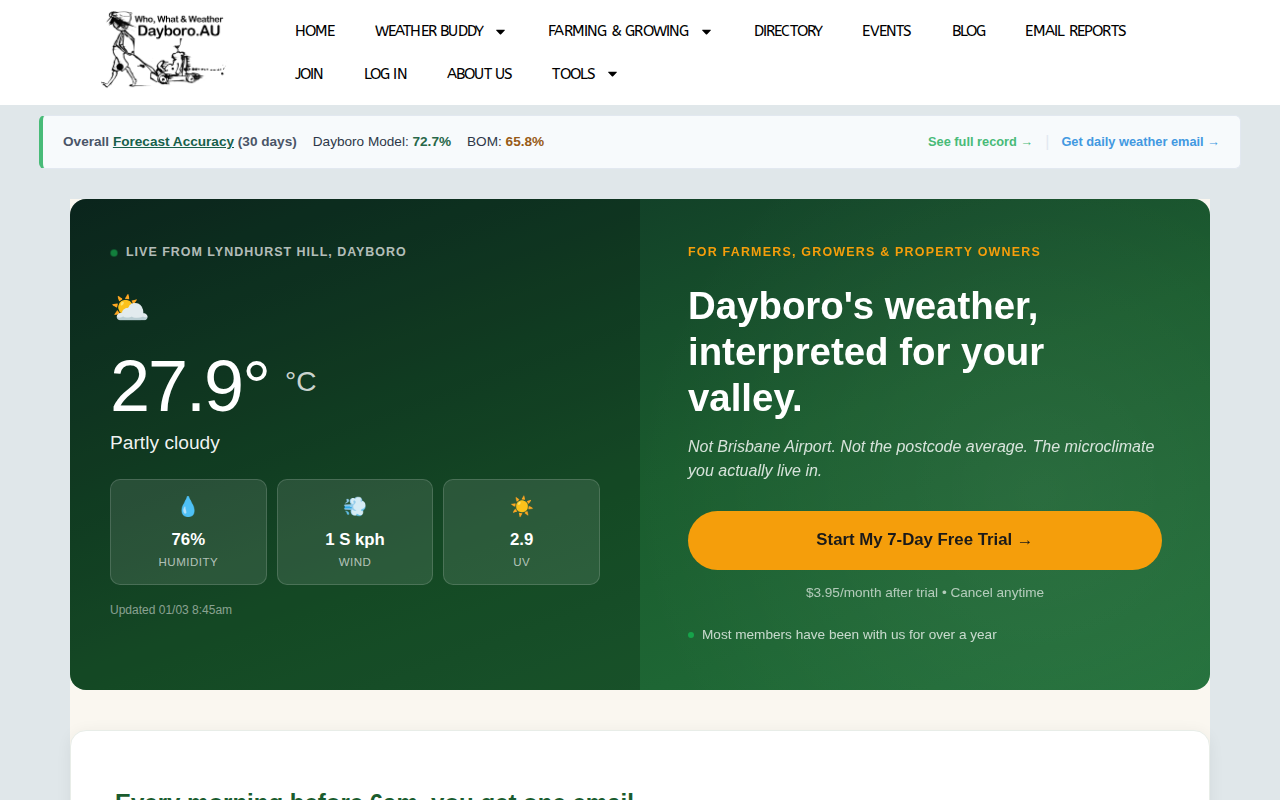Click the Partly cloudy condition text
1280x800 pixels.
[x=165, y=443]
